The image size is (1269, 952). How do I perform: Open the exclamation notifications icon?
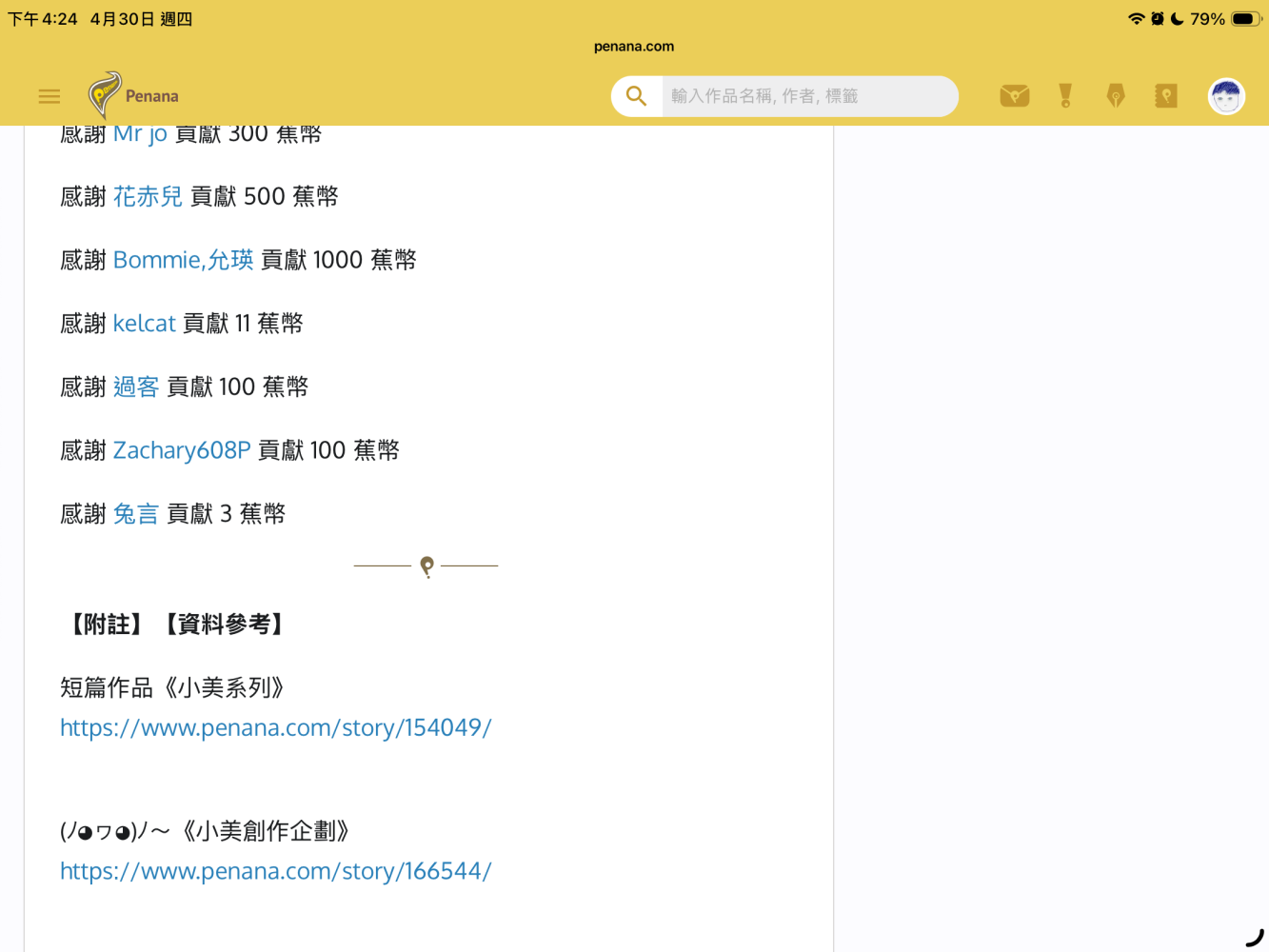coord(1065,95)
